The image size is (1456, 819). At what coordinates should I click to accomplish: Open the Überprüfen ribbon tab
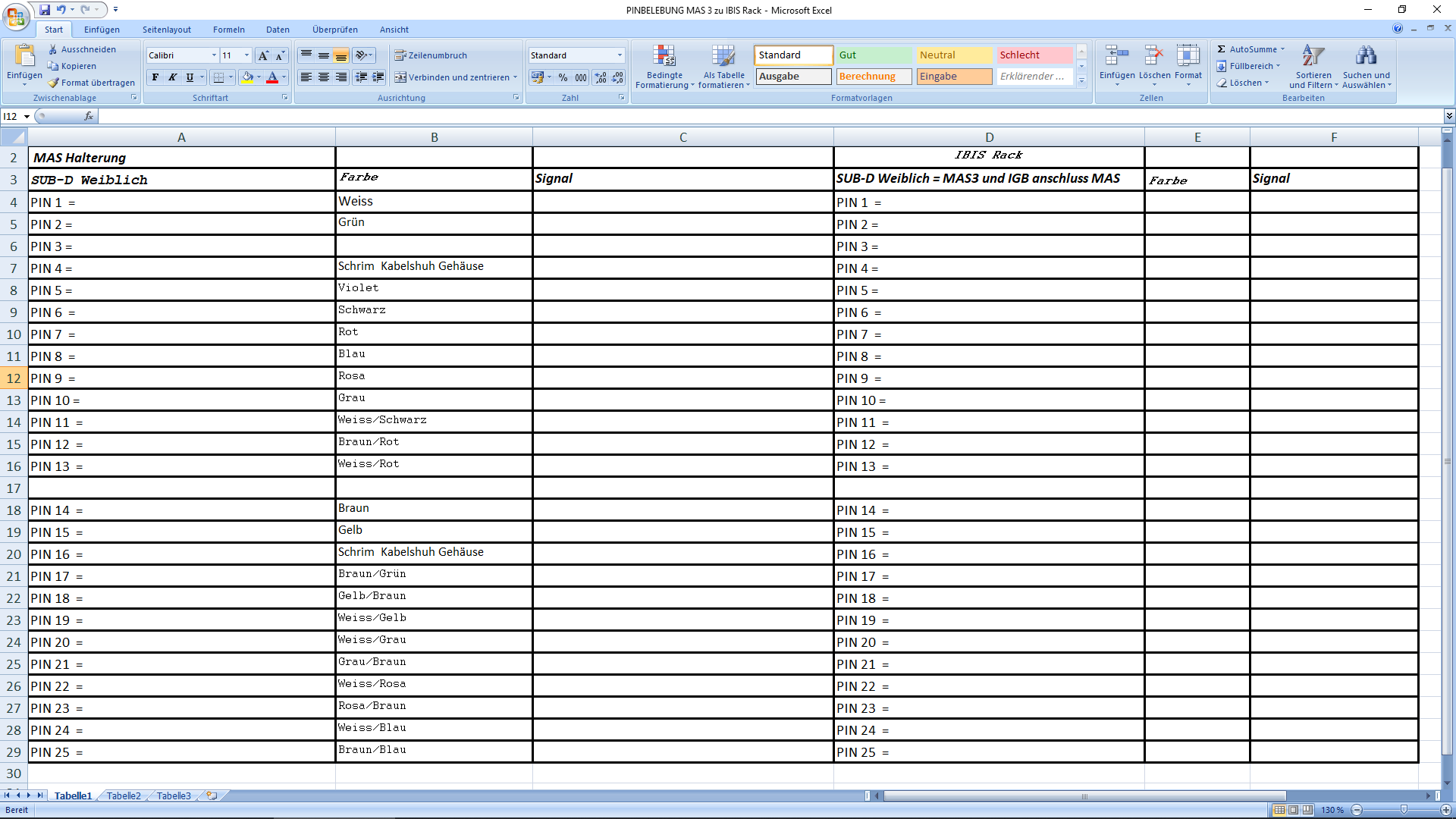click(x=334, y=30)
